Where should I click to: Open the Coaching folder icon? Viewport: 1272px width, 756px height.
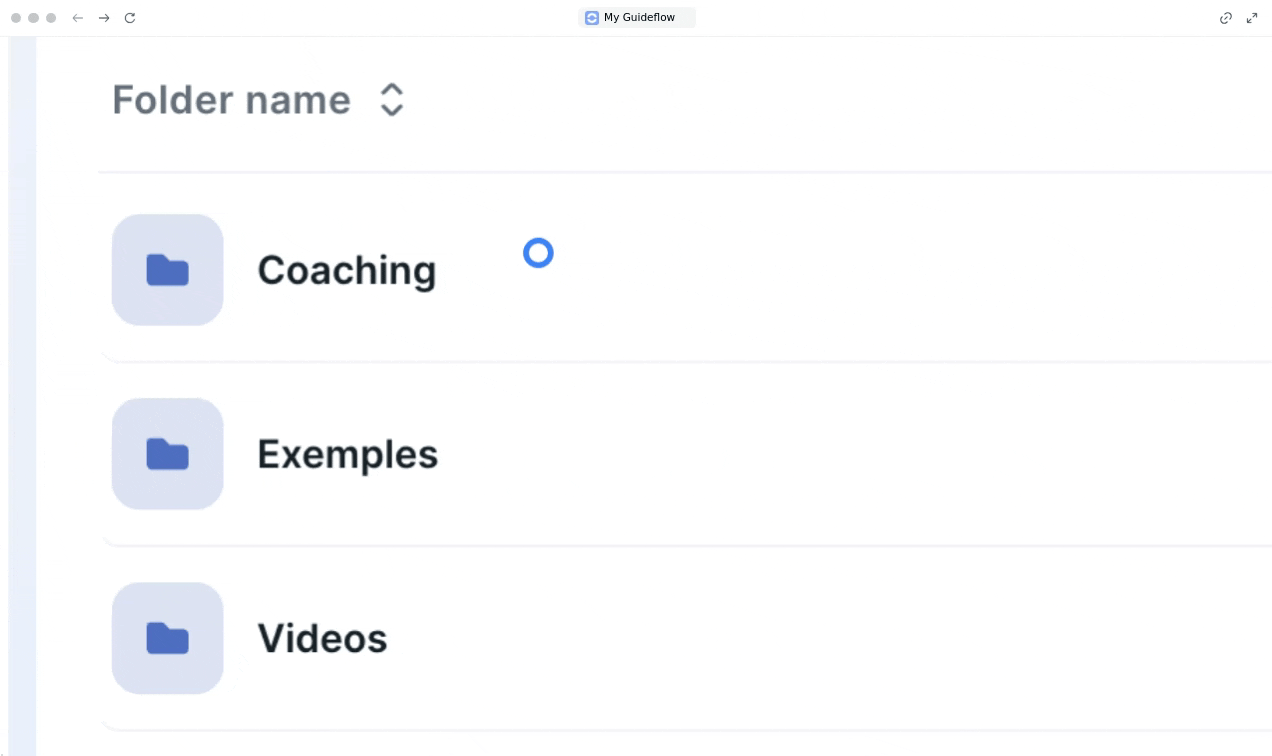[167, 270]
